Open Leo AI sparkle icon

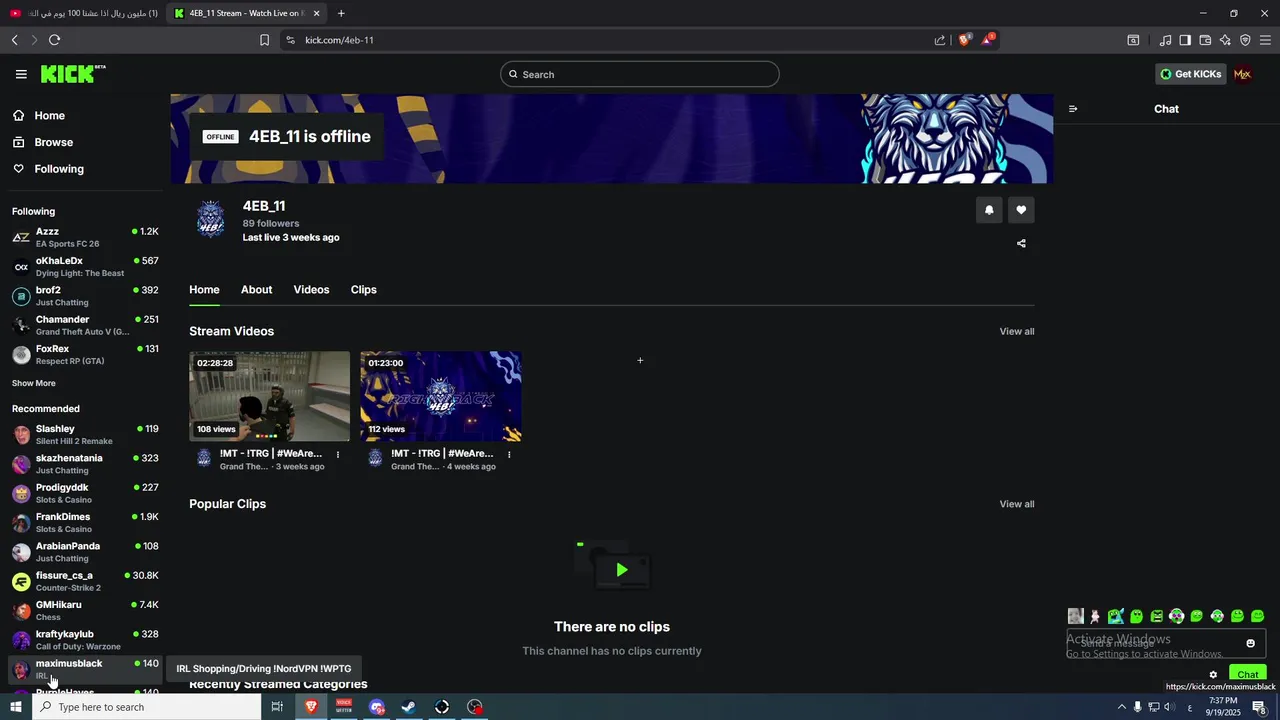[1225, 40]
